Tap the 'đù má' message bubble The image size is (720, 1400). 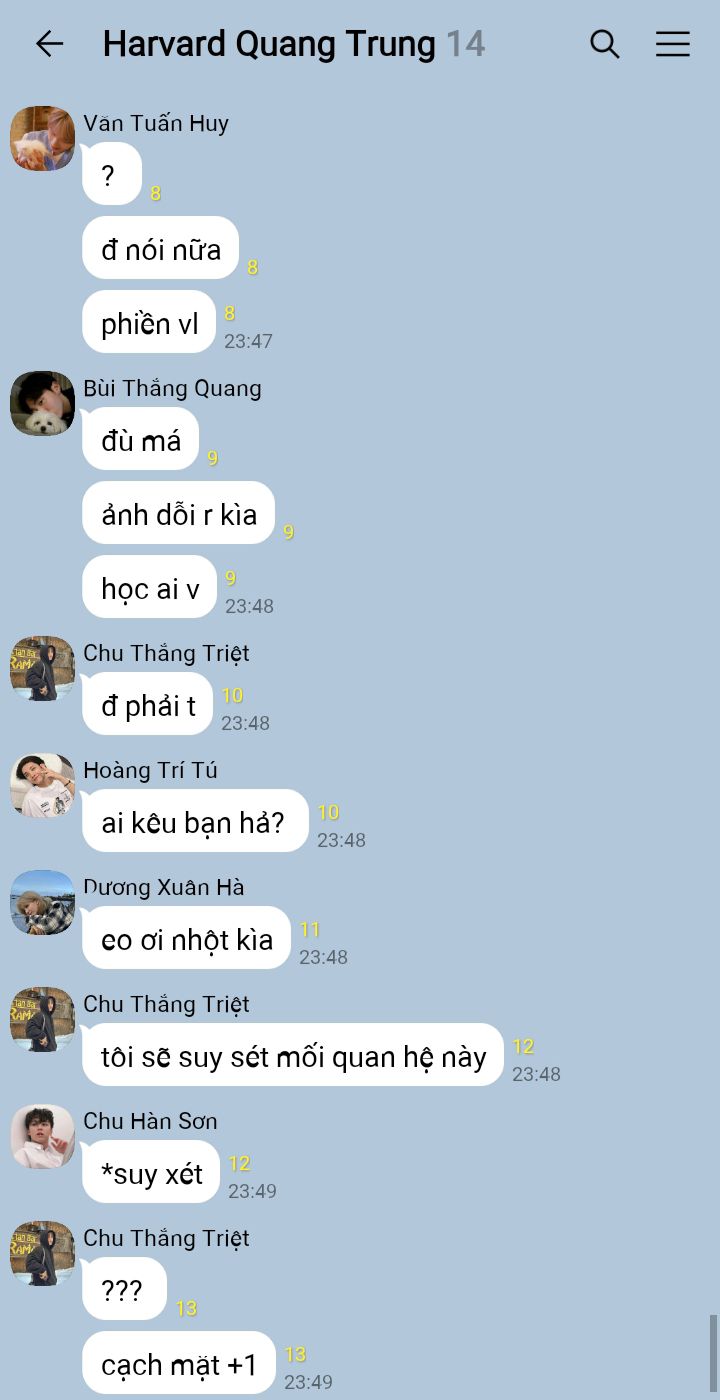(x=140, y=439)
